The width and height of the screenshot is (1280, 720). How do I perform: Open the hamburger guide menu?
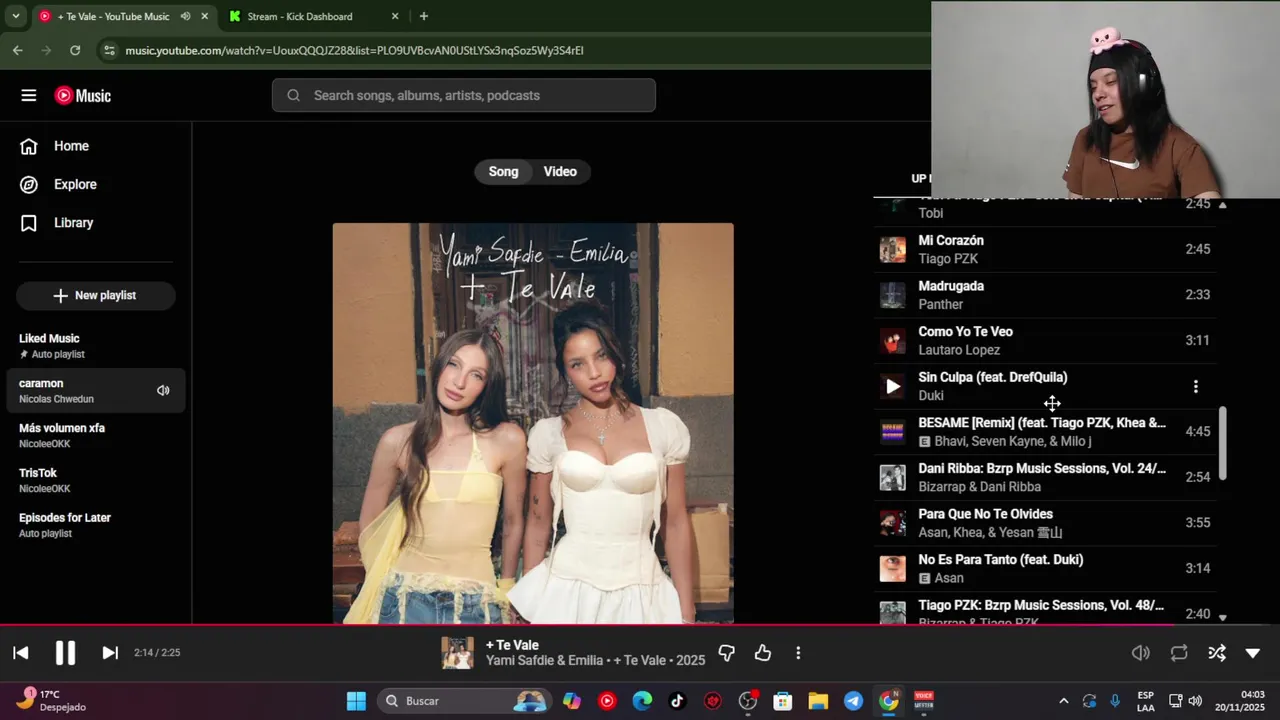[x=29, y=96]
